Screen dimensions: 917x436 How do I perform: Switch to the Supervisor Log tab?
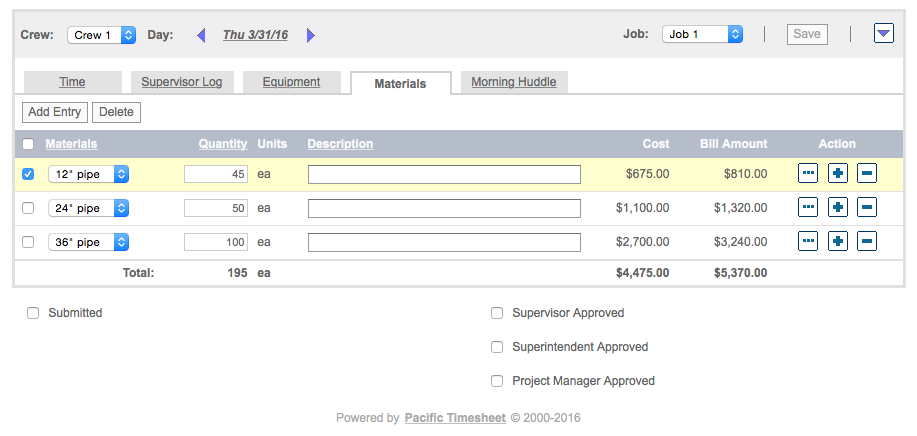click(x=181, y=82)
